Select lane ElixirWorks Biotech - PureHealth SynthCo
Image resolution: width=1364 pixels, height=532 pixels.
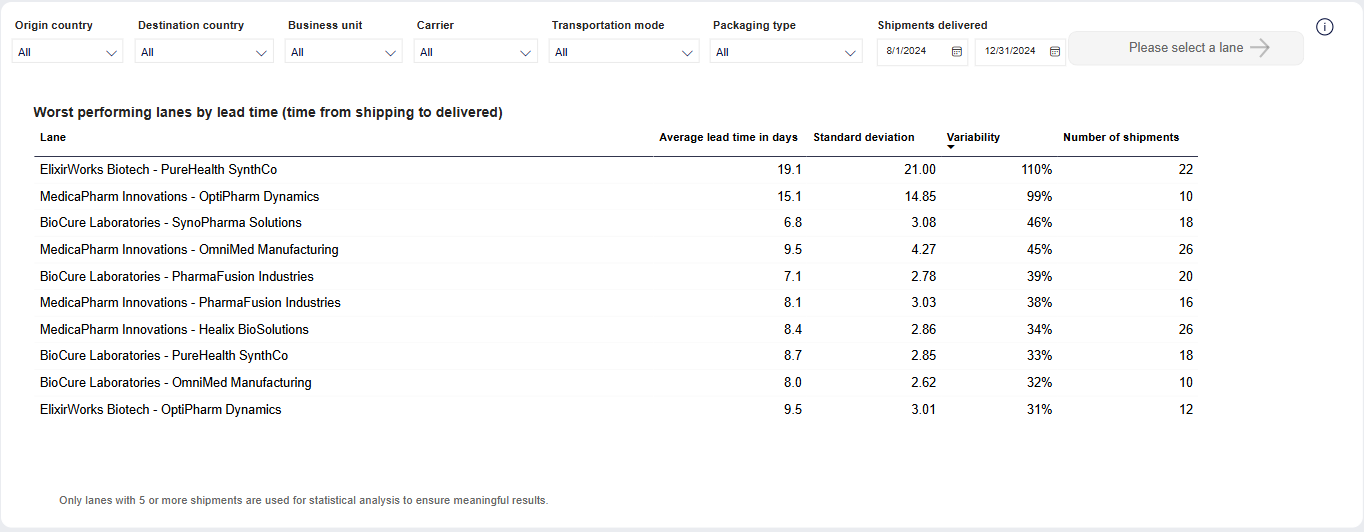pos(158,170)
